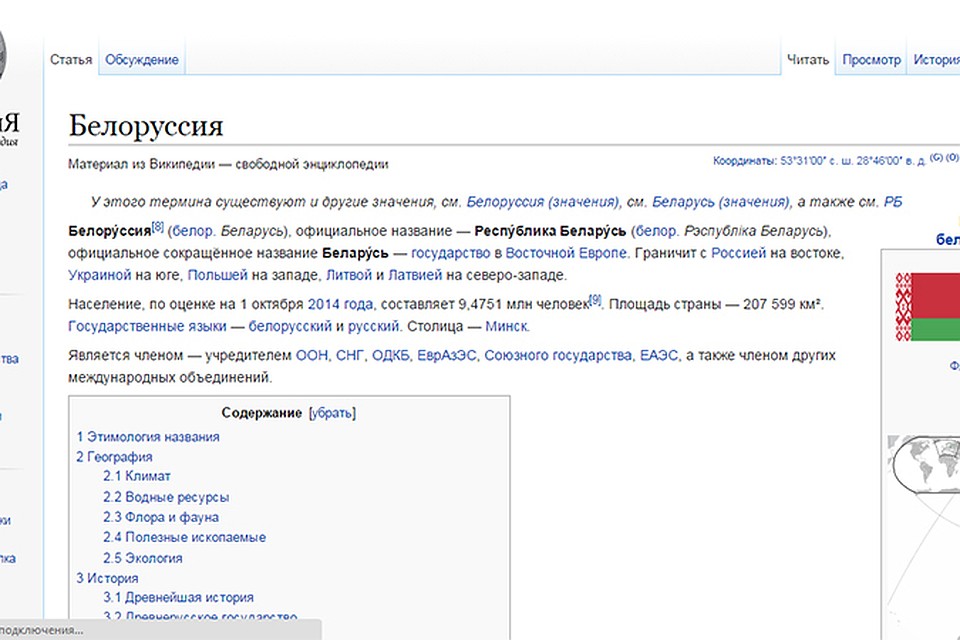Open the 2014 года link
Viewport: 960px width, 640px height.
(340, 304)
